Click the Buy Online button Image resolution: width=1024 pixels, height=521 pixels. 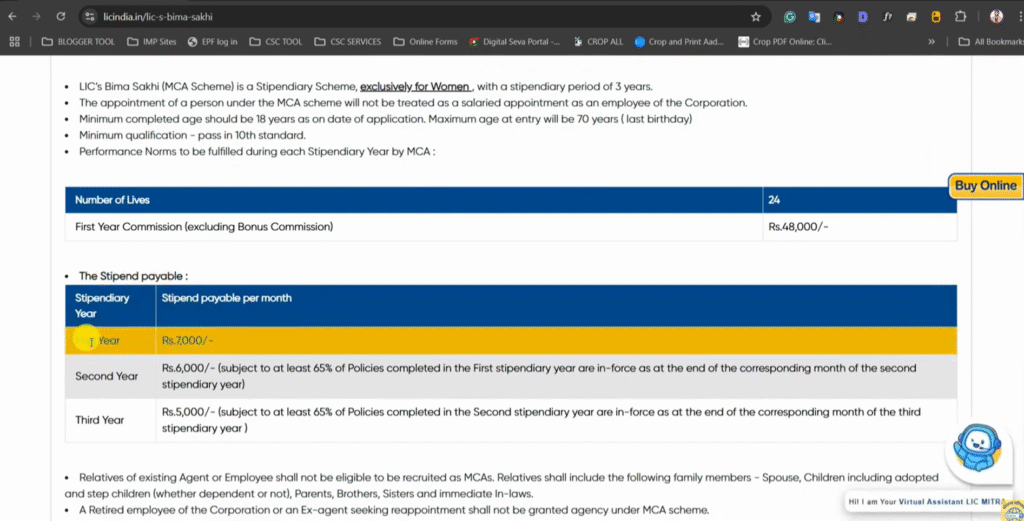[985, 185]
